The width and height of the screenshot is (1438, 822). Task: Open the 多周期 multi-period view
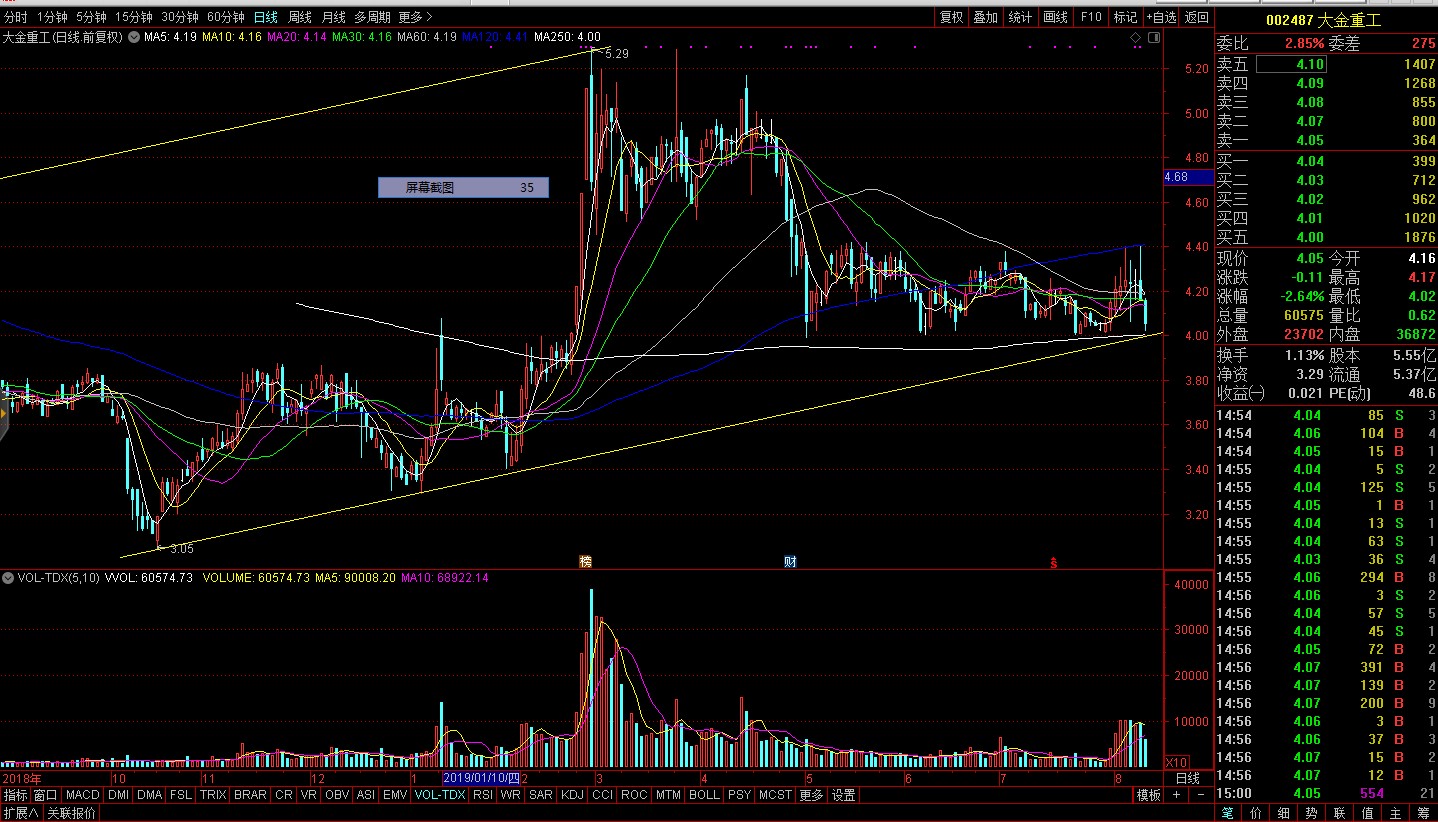(x=373, y=17)
